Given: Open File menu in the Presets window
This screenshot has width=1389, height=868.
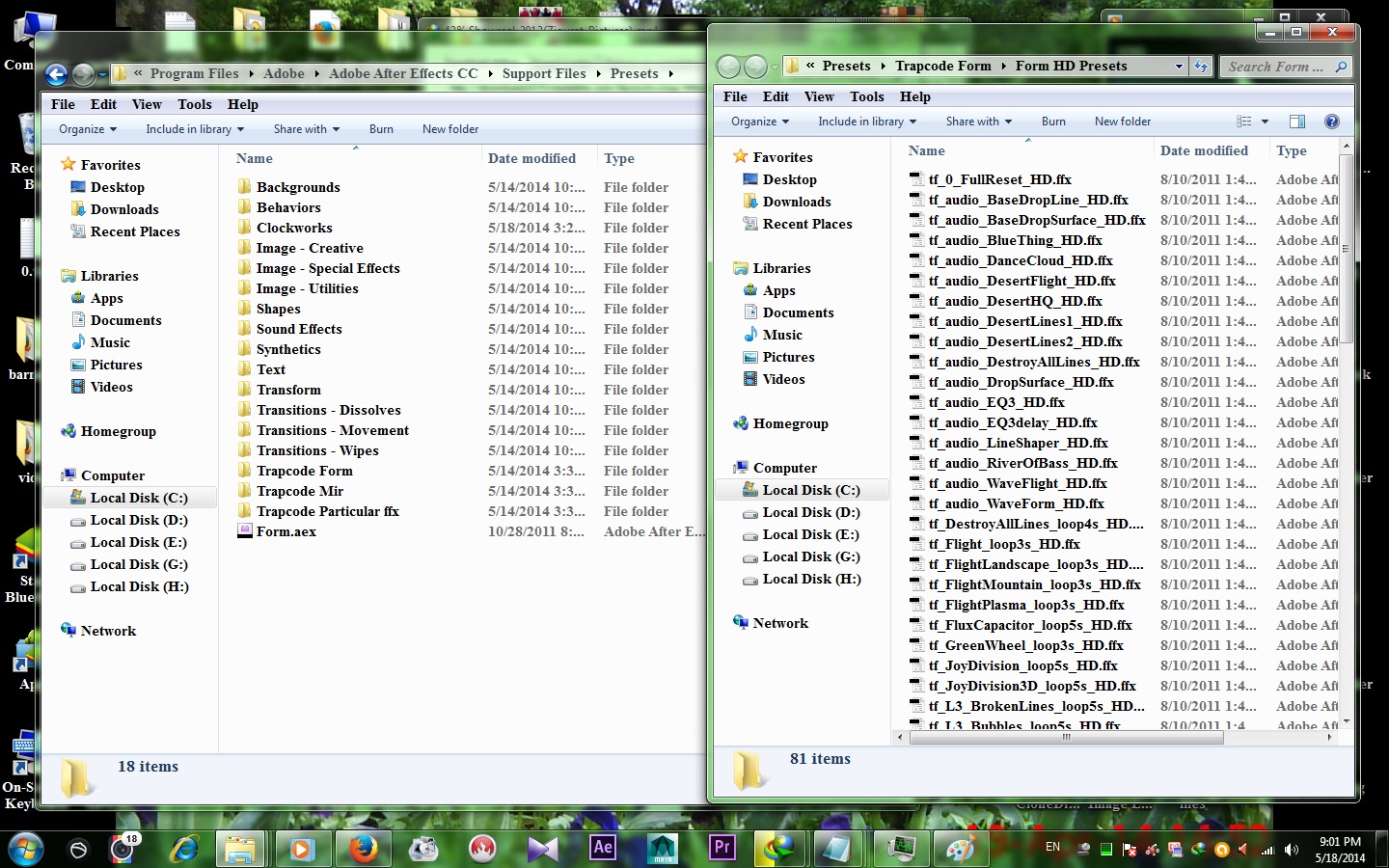Looking at the screenshot, I should point(63,104).
